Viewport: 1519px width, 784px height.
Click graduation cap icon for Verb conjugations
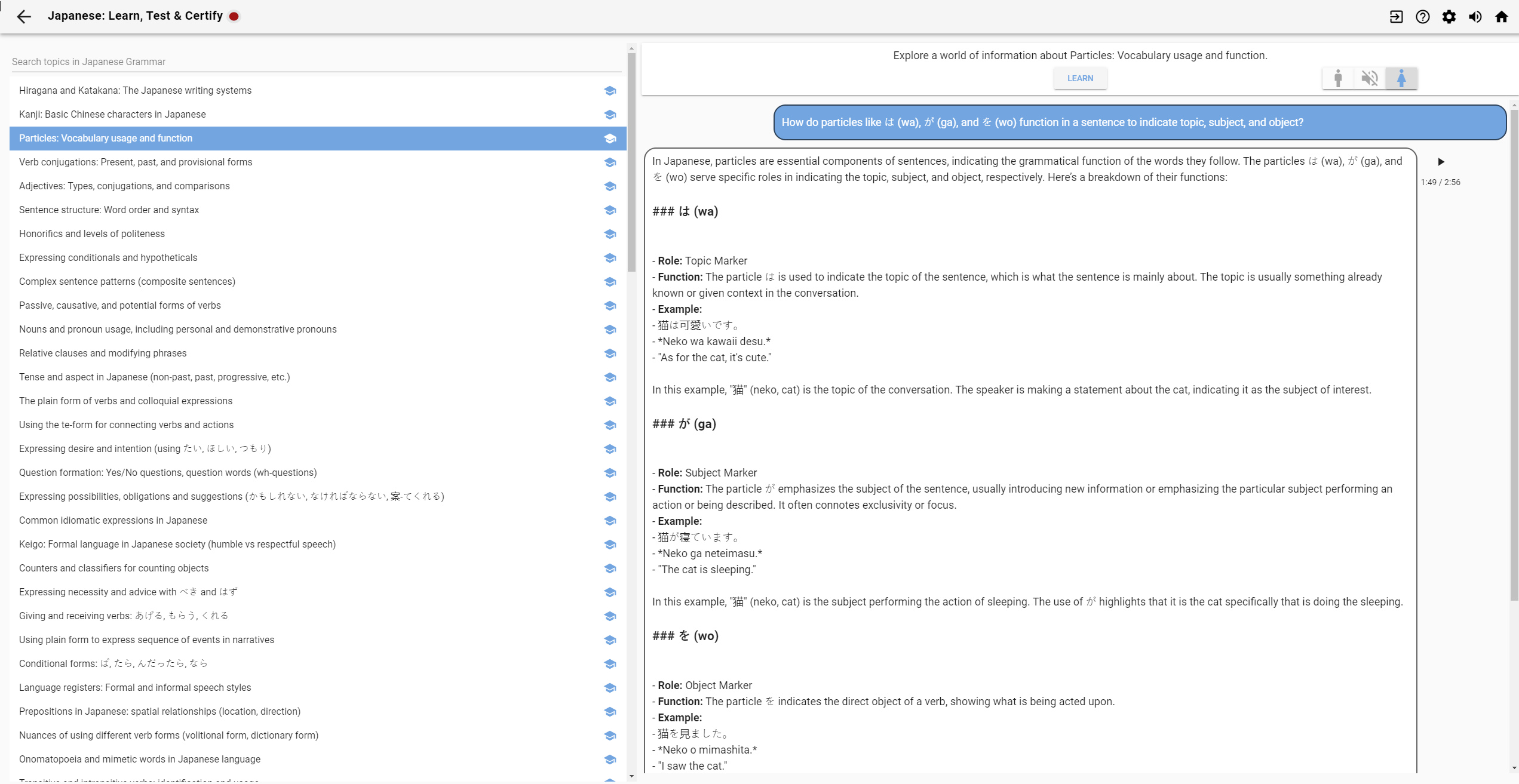tap(610, 162)
